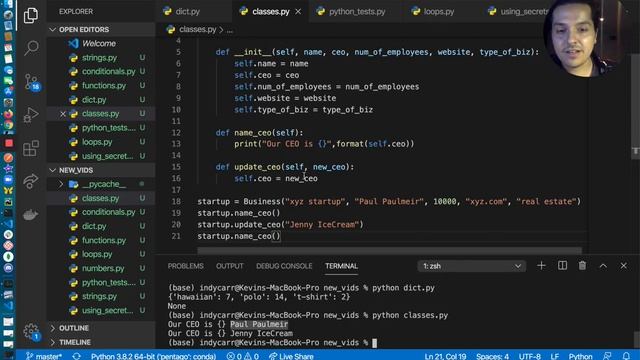Open classes.py in NEW_VIDS folder
The height and width of the screenshot is (360, 640).
point(100,198)
